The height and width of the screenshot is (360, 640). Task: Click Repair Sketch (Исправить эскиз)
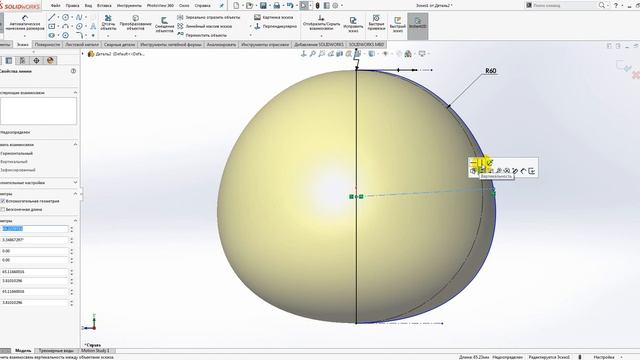click(x=353, y=24)
